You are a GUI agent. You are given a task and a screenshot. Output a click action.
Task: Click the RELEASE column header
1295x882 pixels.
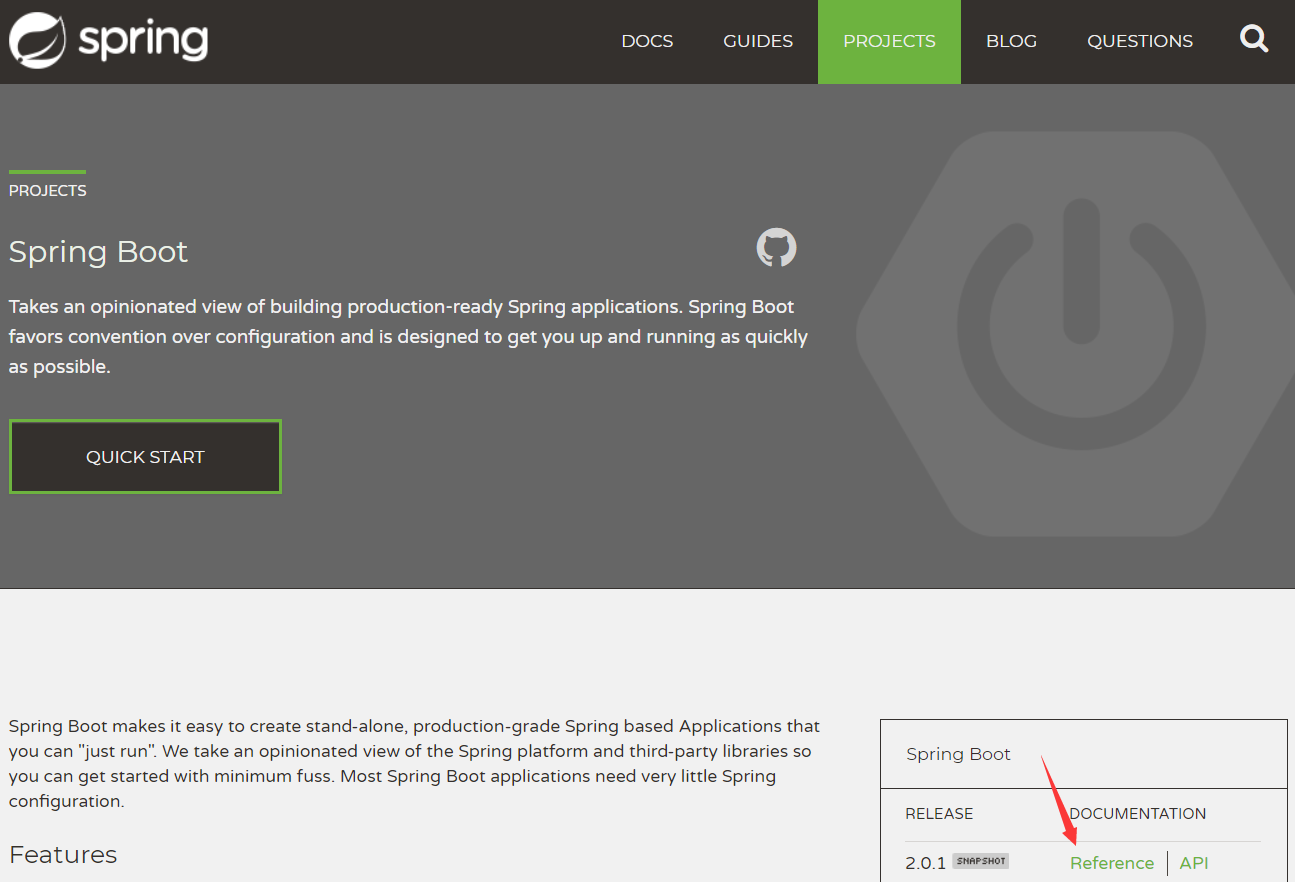[x=939, y=813]
